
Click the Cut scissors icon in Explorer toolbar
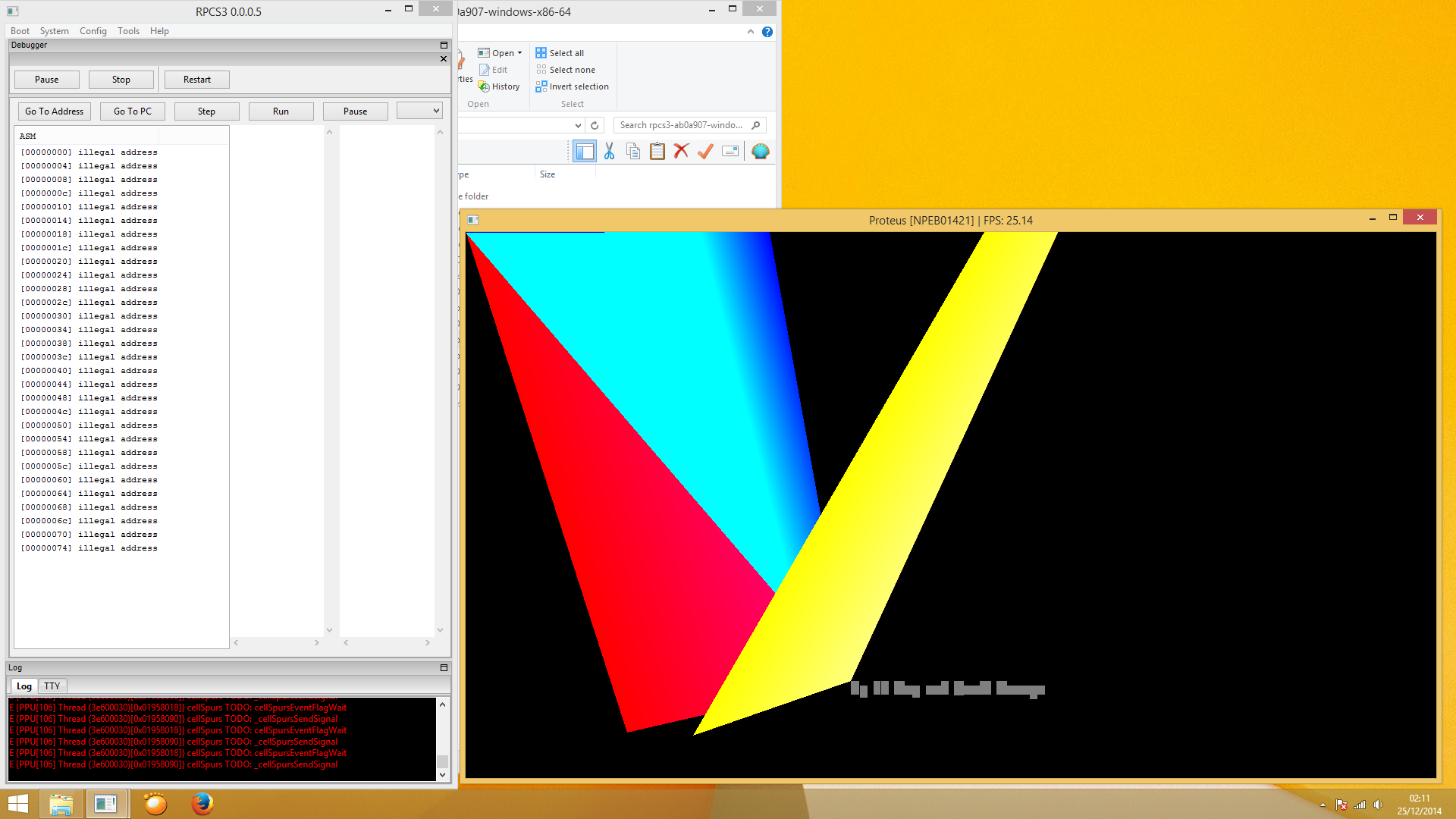609,152
